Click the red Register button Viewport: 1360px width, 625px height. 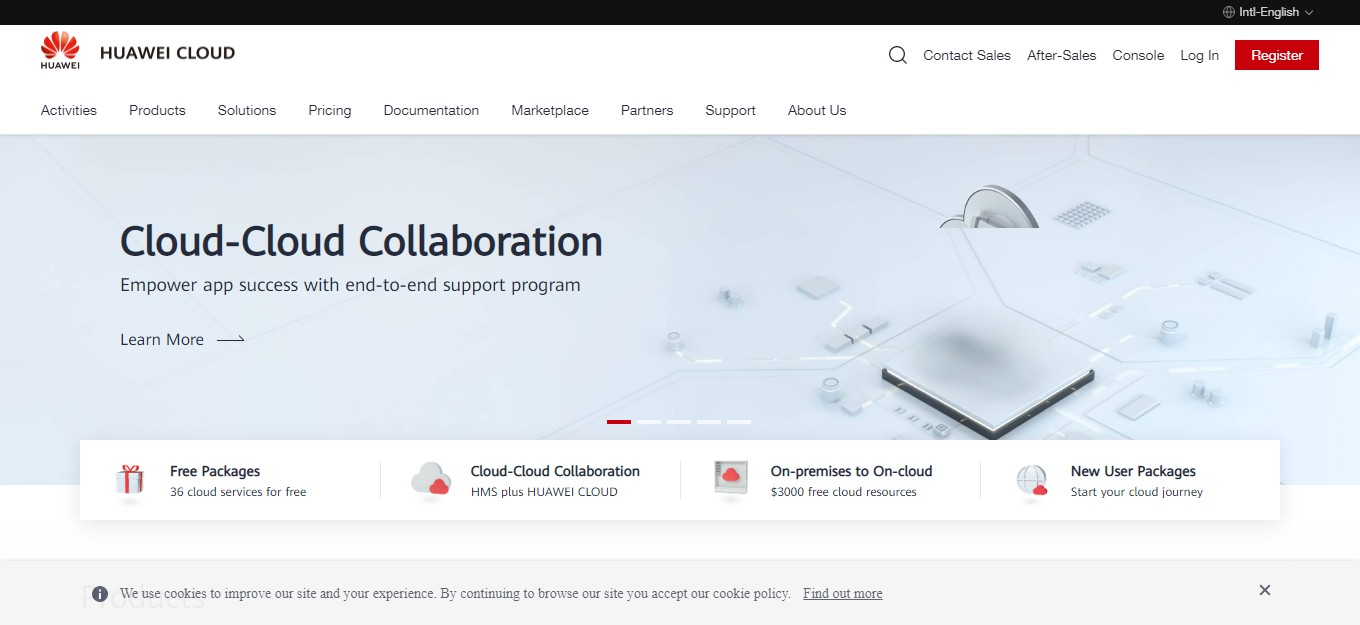pyautogui.click(x=1277, y=55)
